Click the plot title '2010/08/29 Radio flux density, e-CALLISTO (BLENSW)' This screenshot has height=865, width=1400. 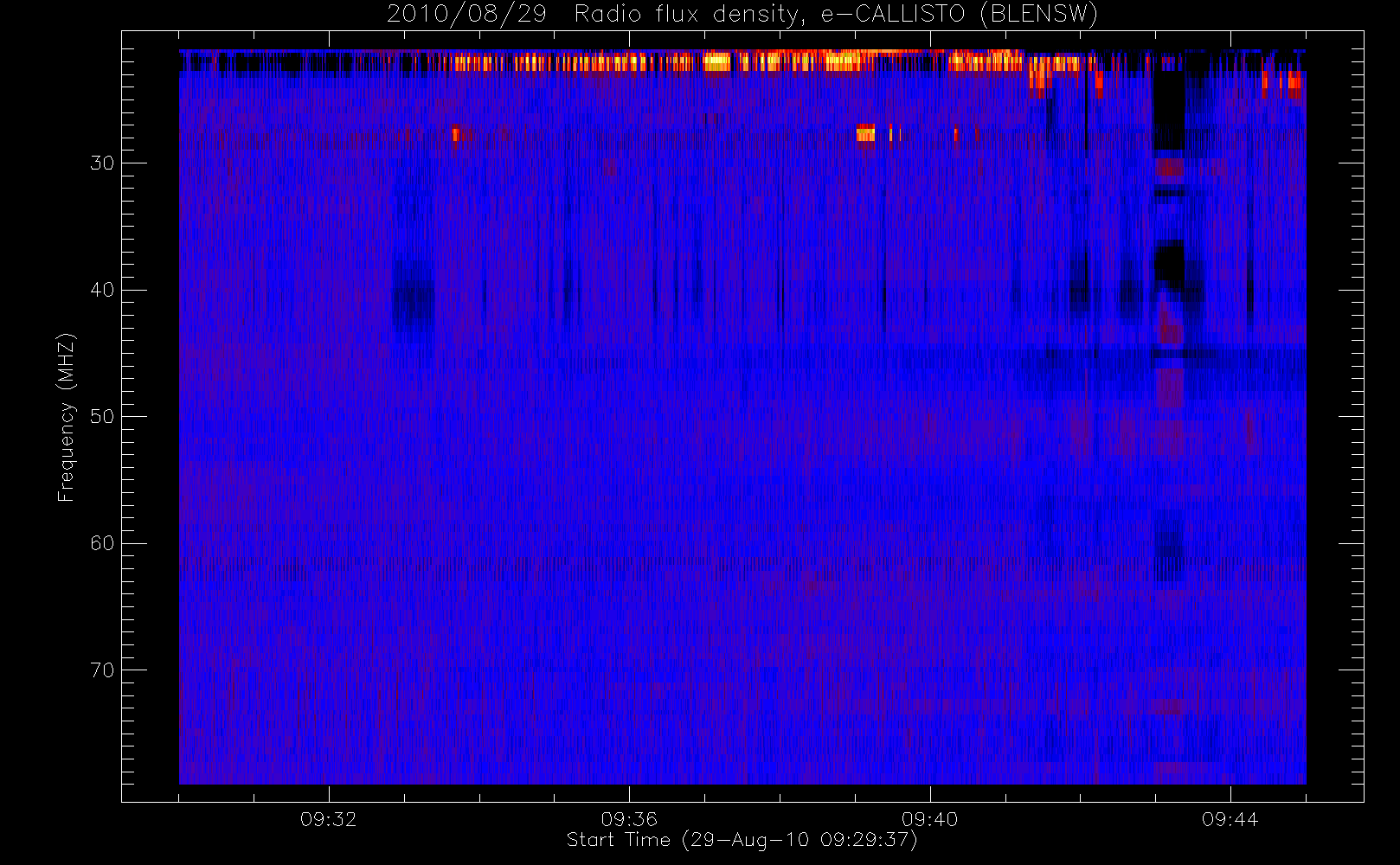[742, 15]
